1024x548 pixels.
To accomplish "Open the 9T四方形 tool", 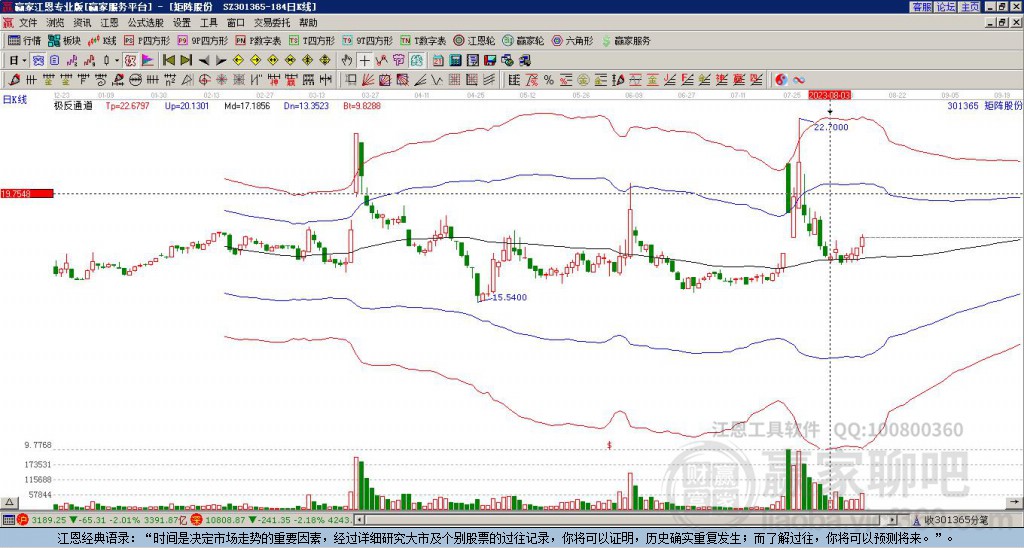I will tap(368, 40).
